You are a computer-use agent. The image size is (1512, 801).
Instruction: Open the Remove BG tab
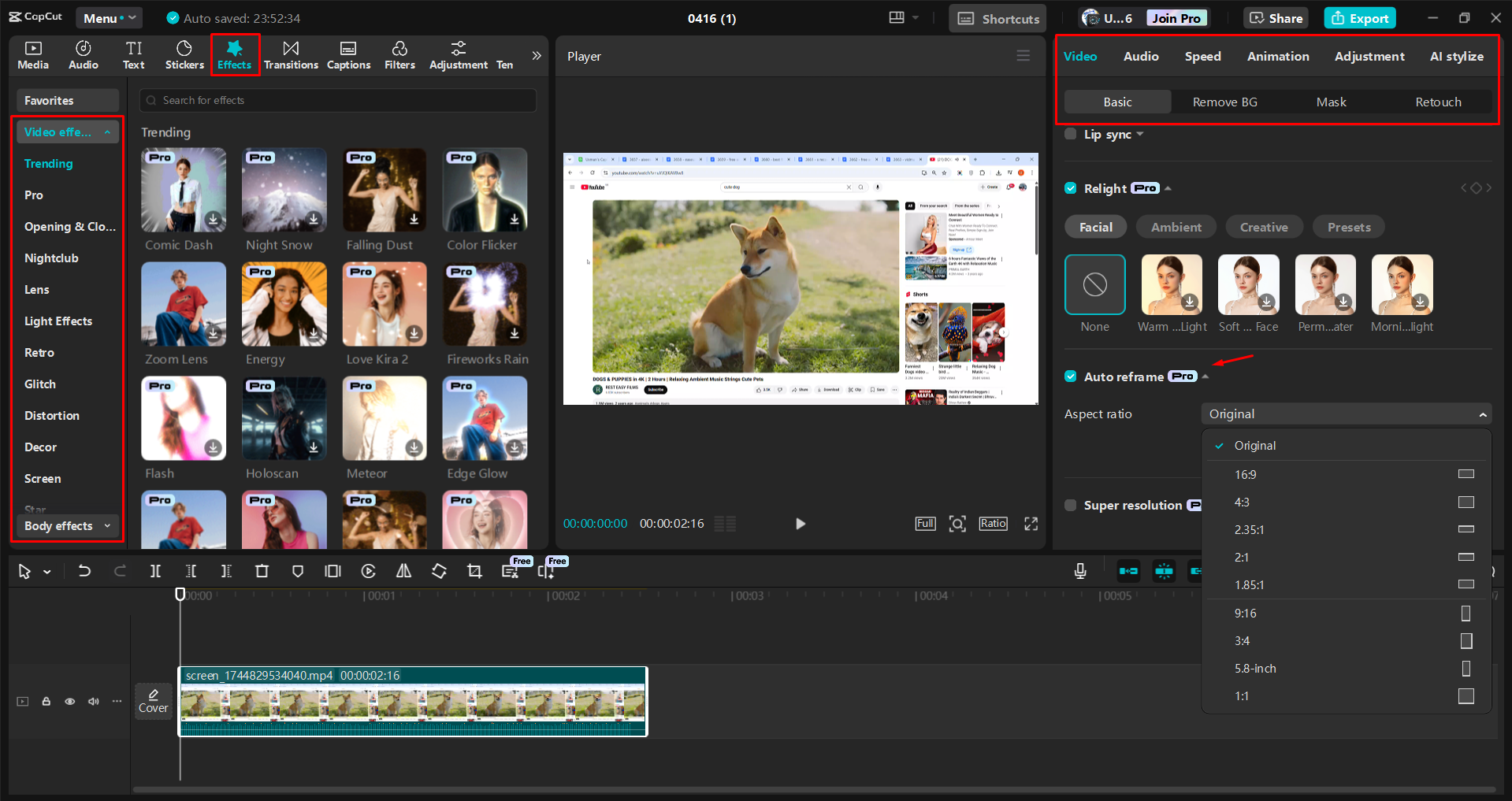[1224, 102]
